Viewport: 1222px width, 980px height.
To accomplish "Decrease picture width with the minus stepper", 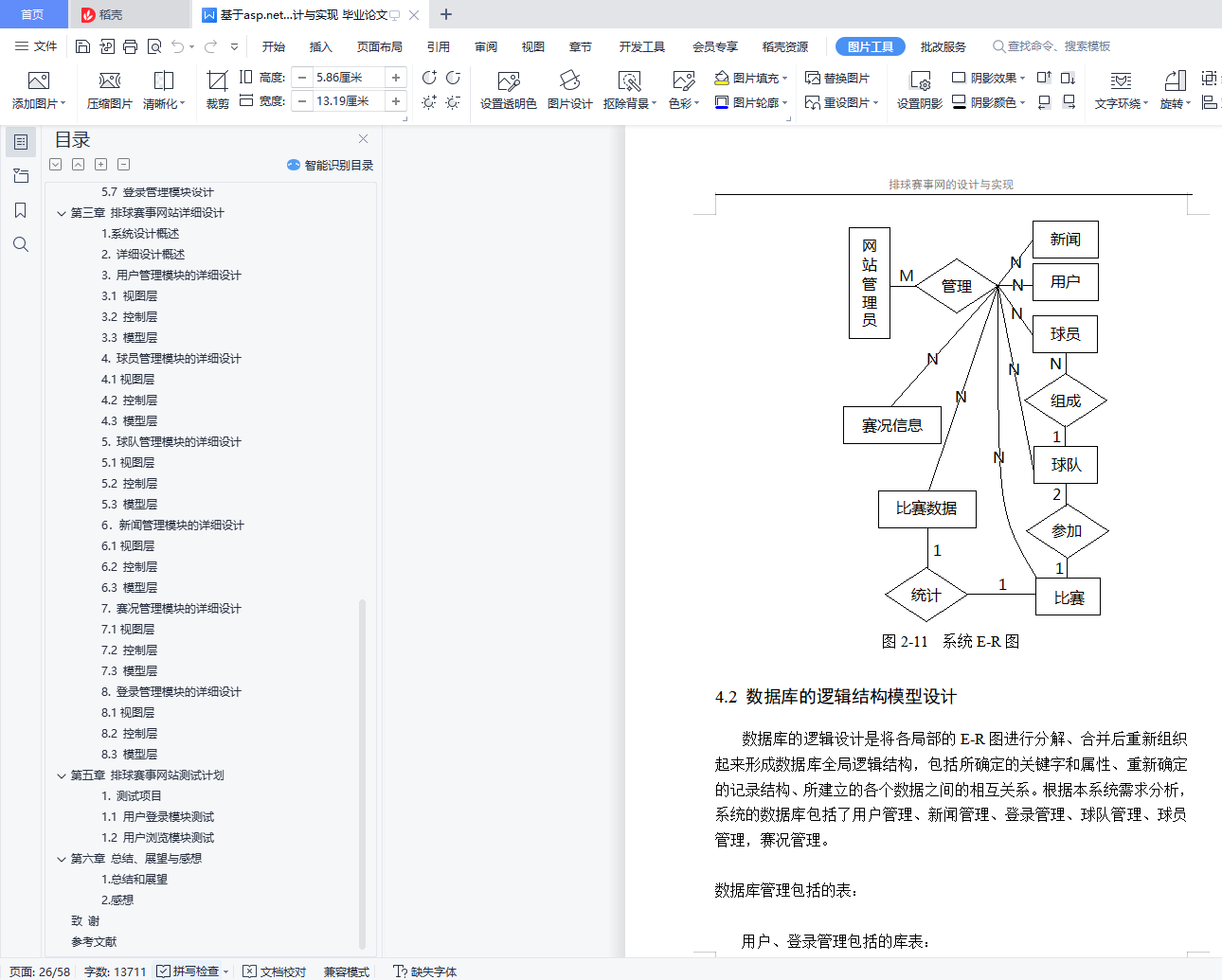I will (x=302, y=101).
